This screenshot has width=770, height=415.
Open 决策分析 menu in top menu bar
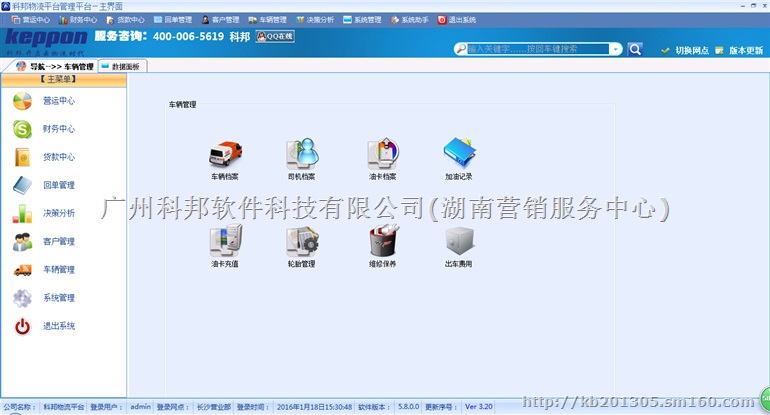317,19
